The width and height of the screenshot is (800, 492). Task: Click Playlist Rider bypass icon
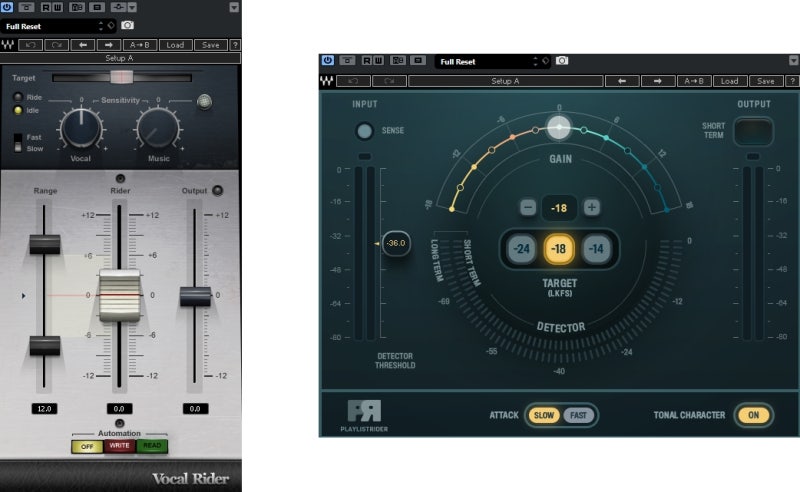click(347, 60)
